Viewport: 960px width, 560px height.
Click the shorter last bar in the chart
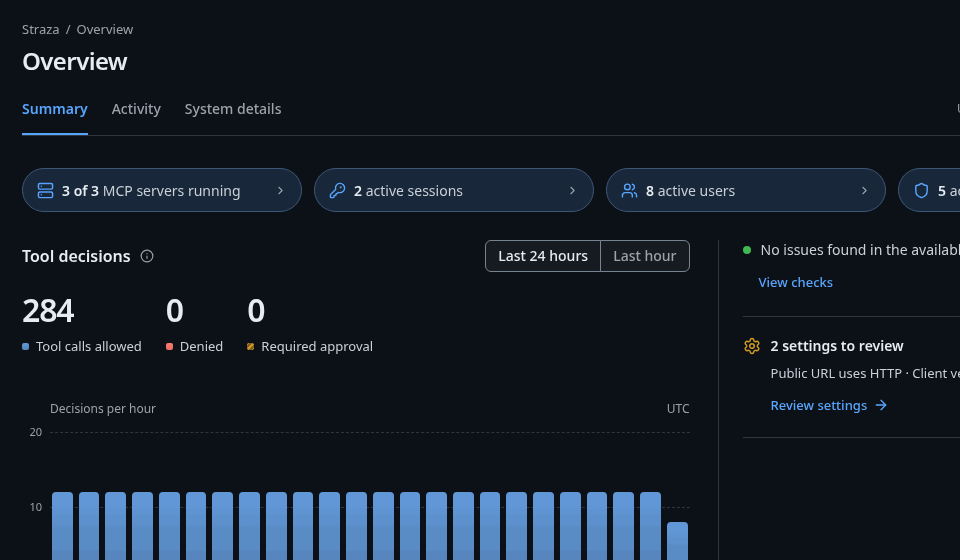(677, 541)
